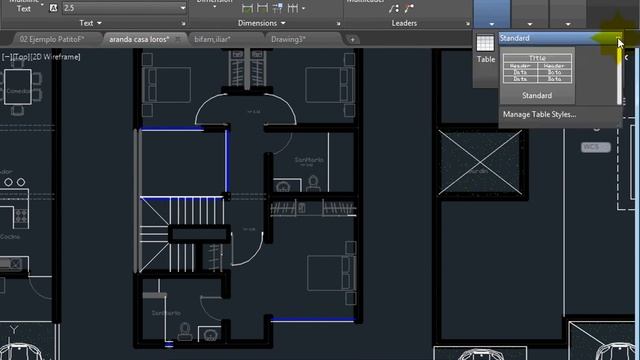This screenshot has width=640, height=360.
Task: Click the table style list scrollbar
Action: [619, 76]
